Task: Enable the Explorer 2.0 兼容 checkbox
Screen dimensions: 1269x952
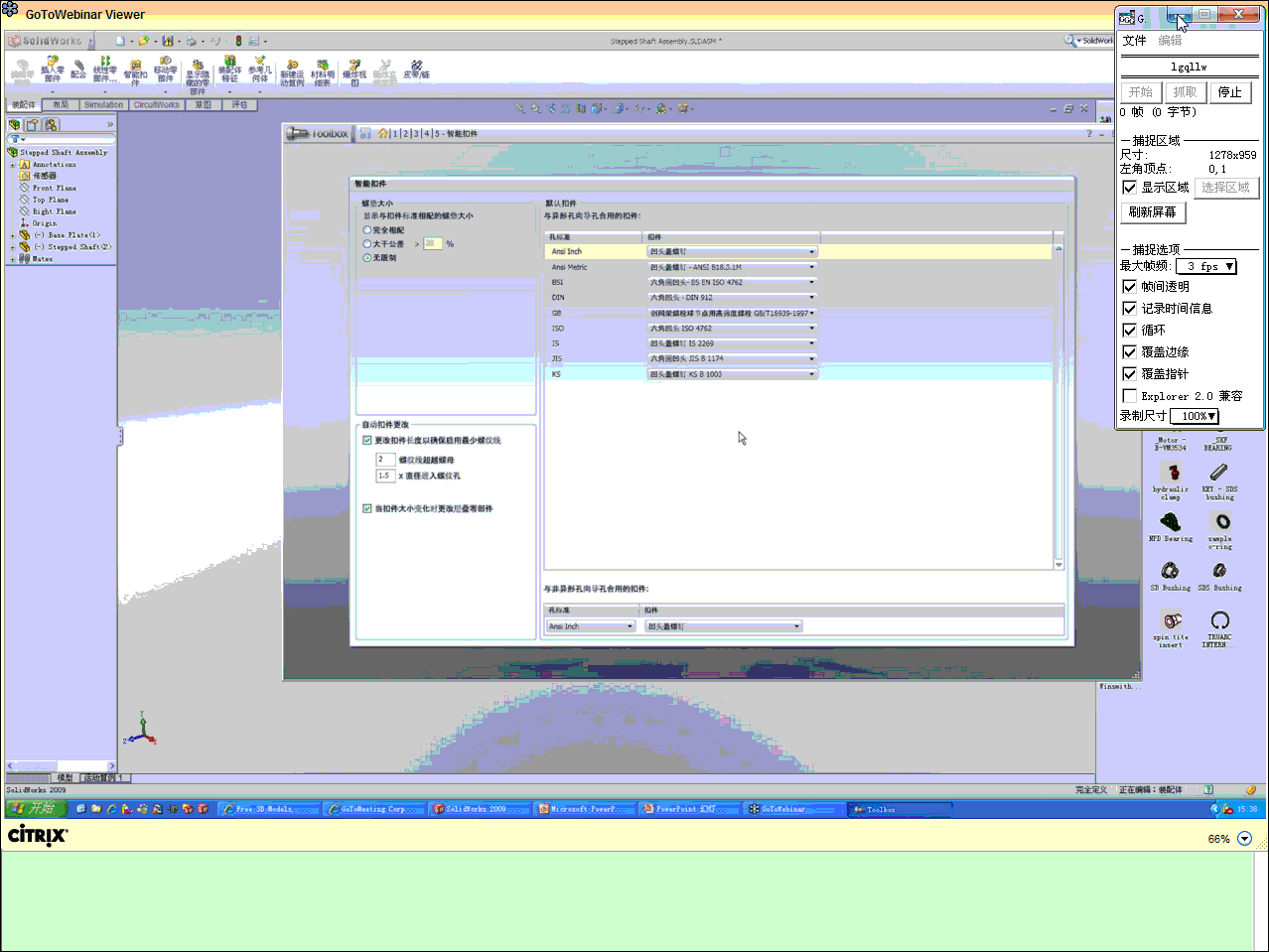Action: tap(1129, 395)
